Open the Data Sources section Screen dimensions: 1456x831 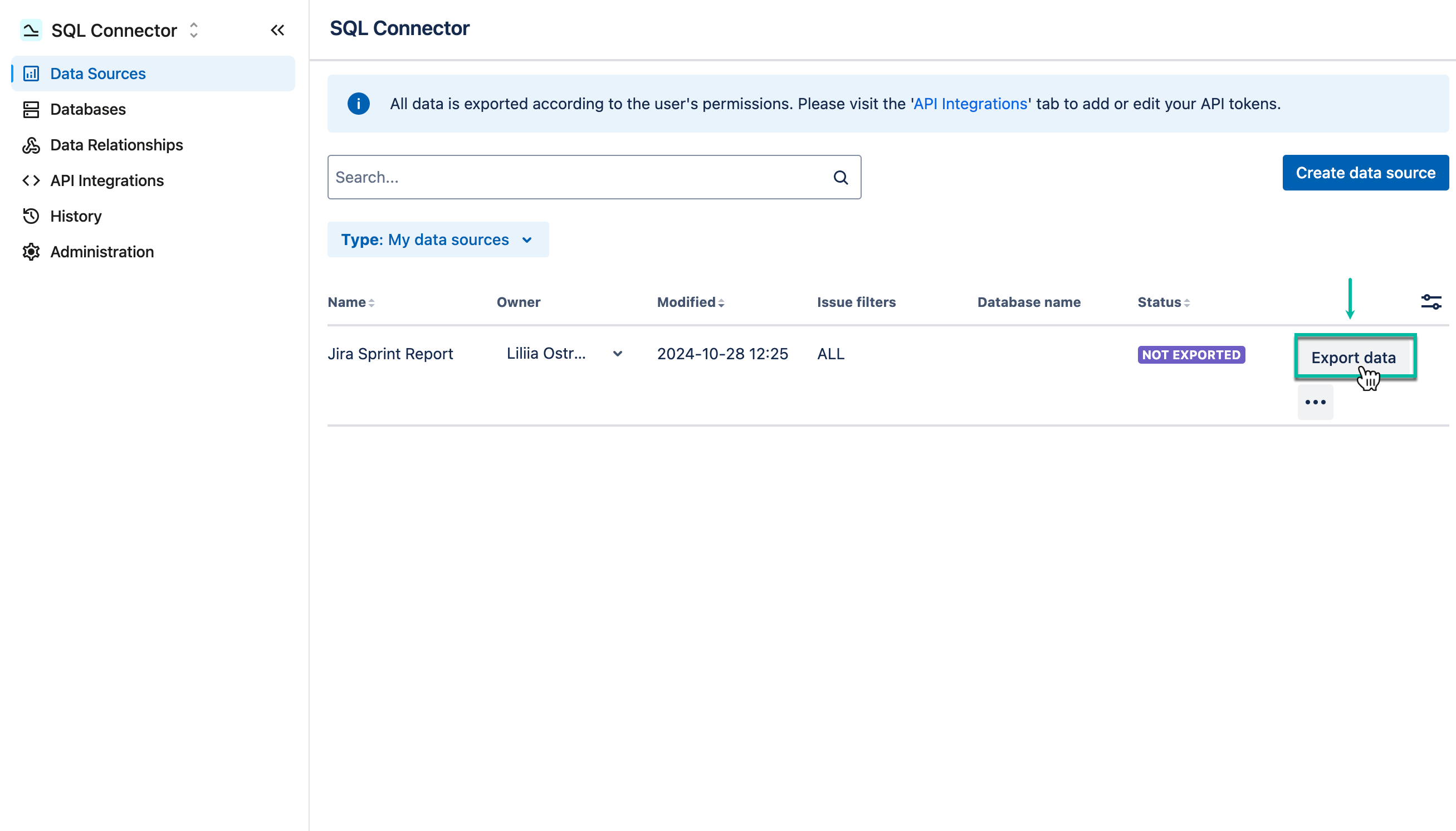[x=97, y=73]
